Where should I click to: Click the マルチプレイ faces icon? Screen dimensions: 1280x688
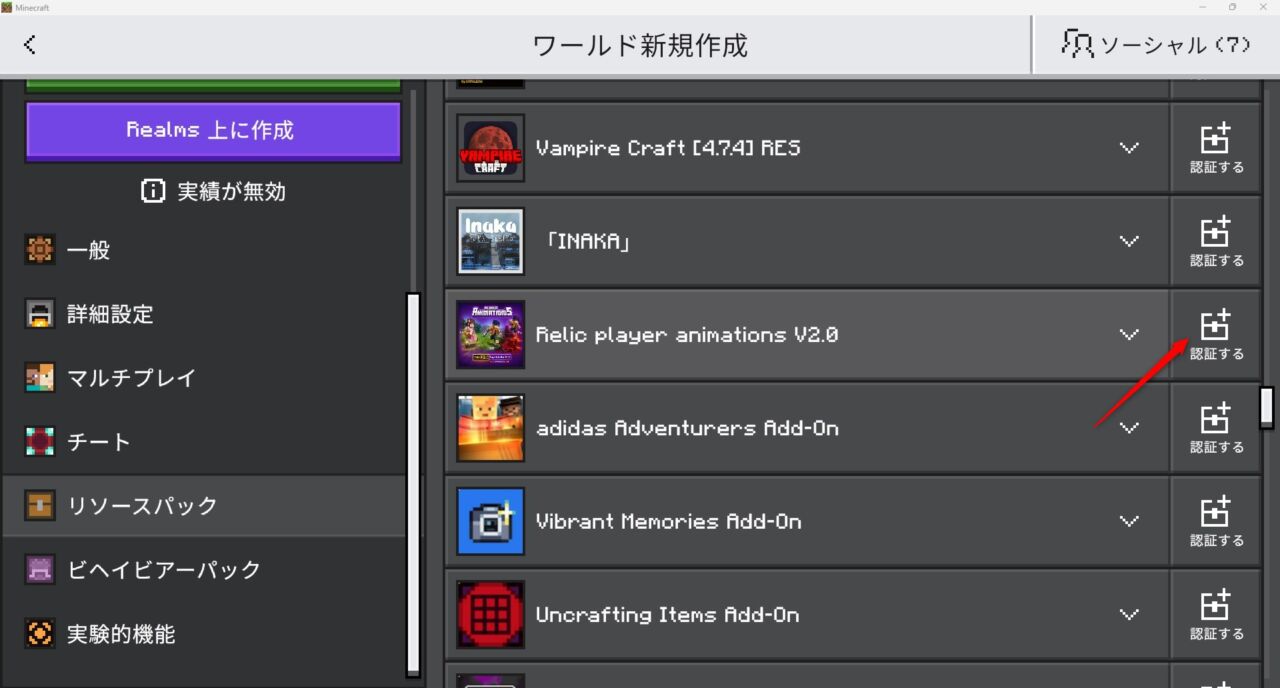40,378
